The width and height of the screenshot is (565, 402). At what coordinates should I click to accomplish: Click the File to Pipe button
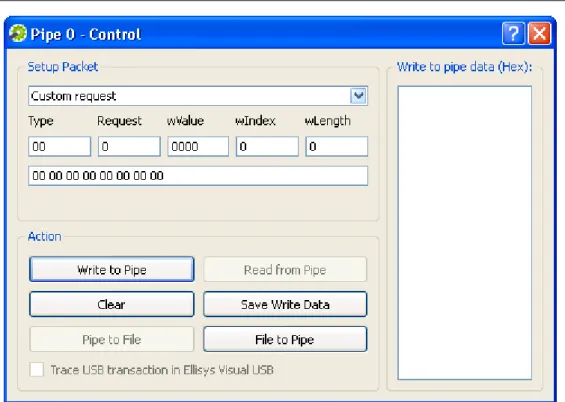(x=285, y=339)
